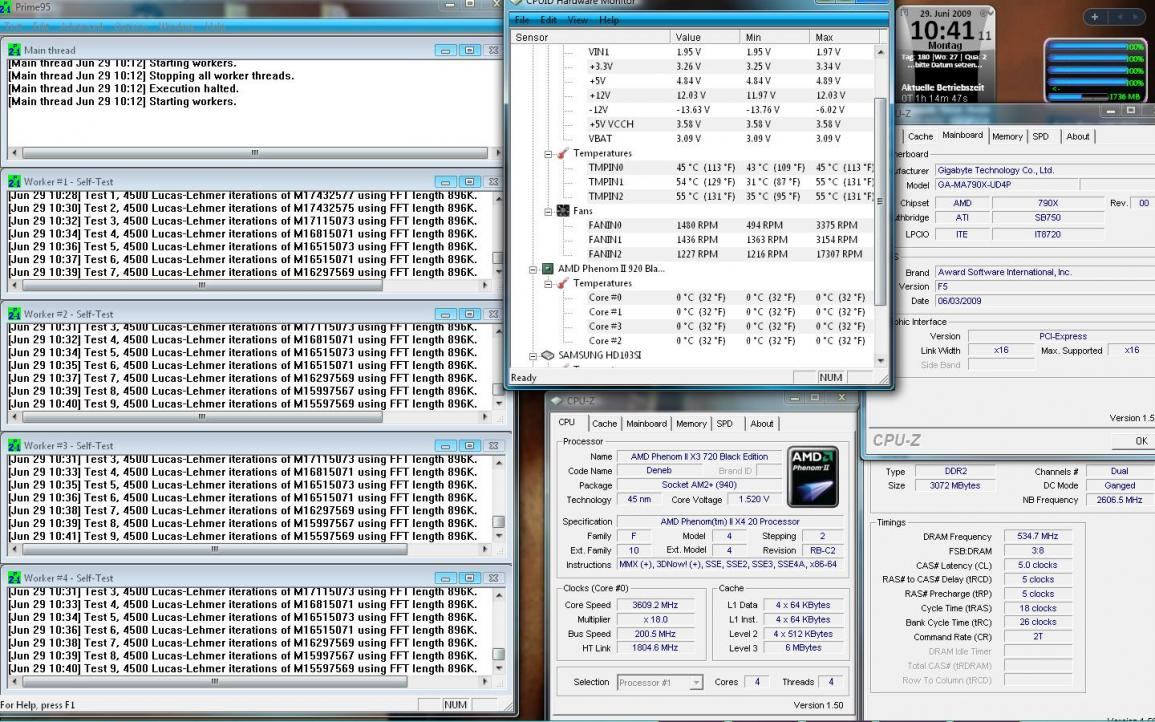Click the Multiplier value x 18.0

coord(654,620)
